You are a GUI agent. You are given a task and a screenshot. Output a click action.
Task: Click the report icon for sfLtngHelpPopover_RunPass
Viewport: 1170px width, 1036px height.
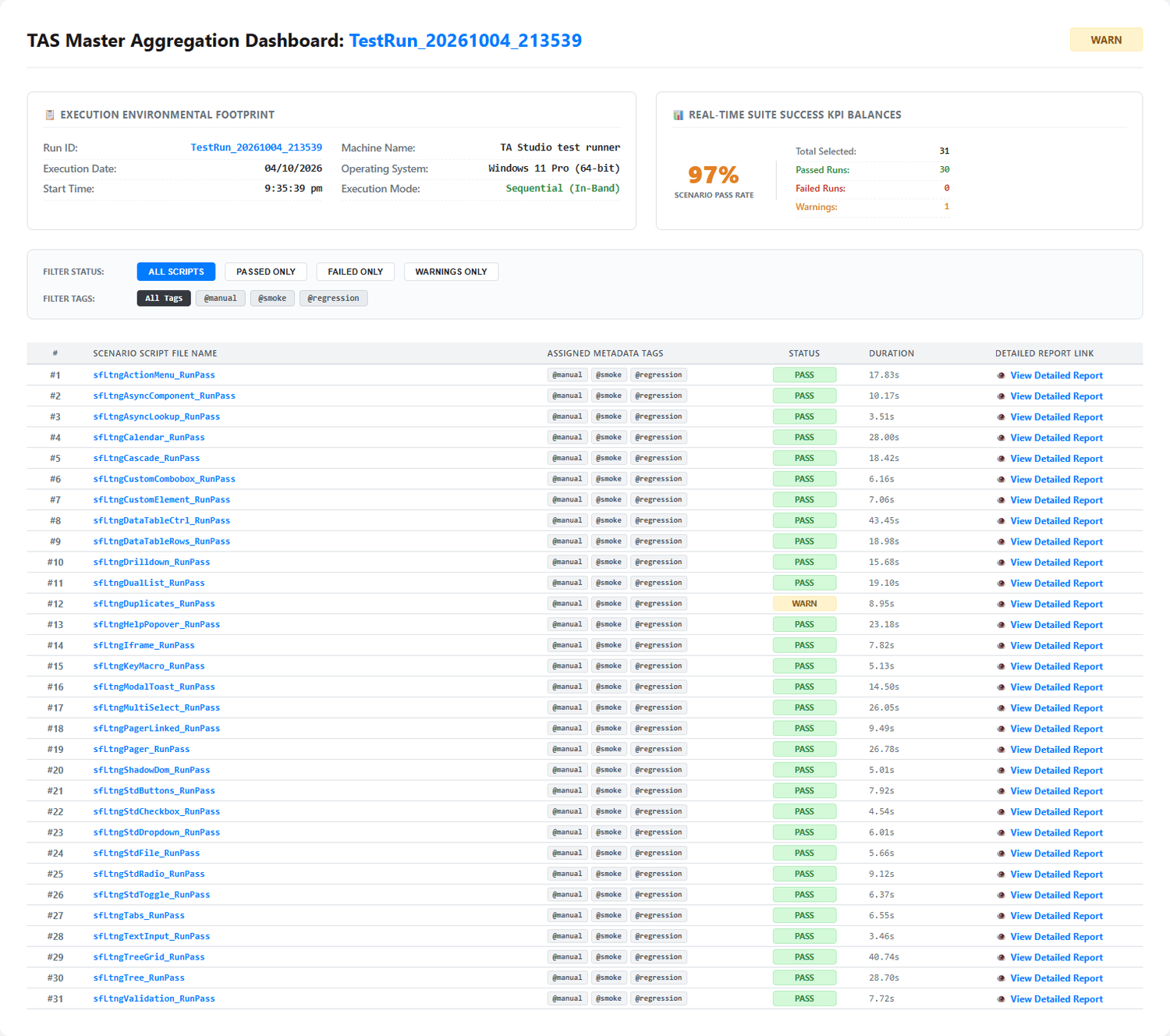click(1002, 625)
